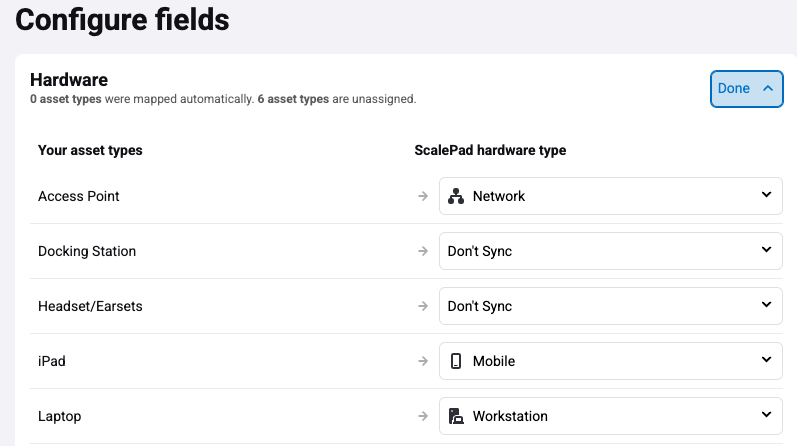Click the Mobile device icon
Image resolution: width=797 pixels, height=446 pixels.
(x=456, y=360)
